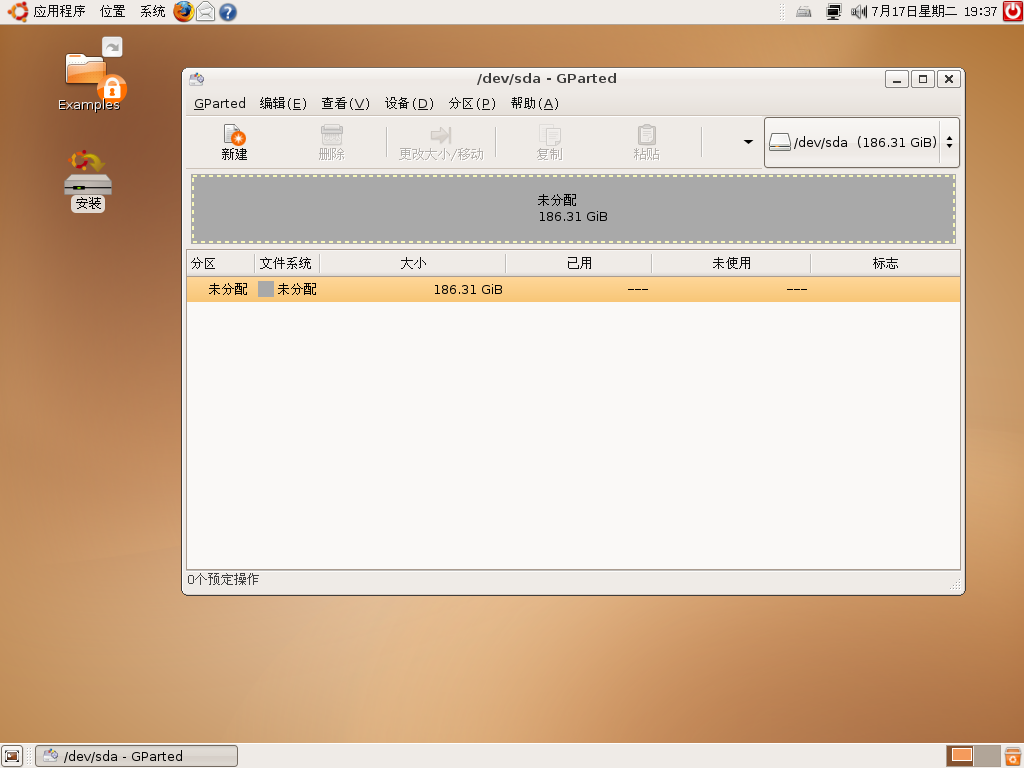Image resolution: width=1024 pixels, height=768 pixels.
Task: Click the pending operations status bar text
Action: coord(223,579)
